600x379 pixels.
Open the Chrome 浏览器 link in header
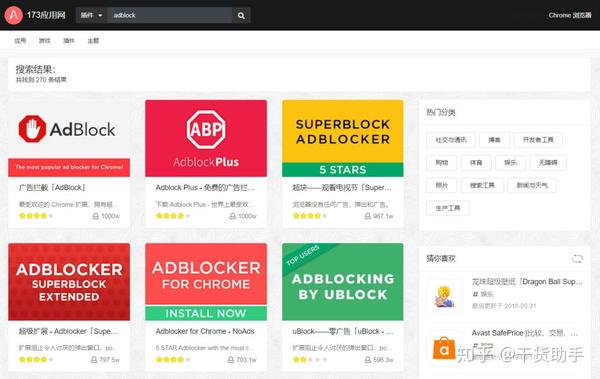pos(569,15)
